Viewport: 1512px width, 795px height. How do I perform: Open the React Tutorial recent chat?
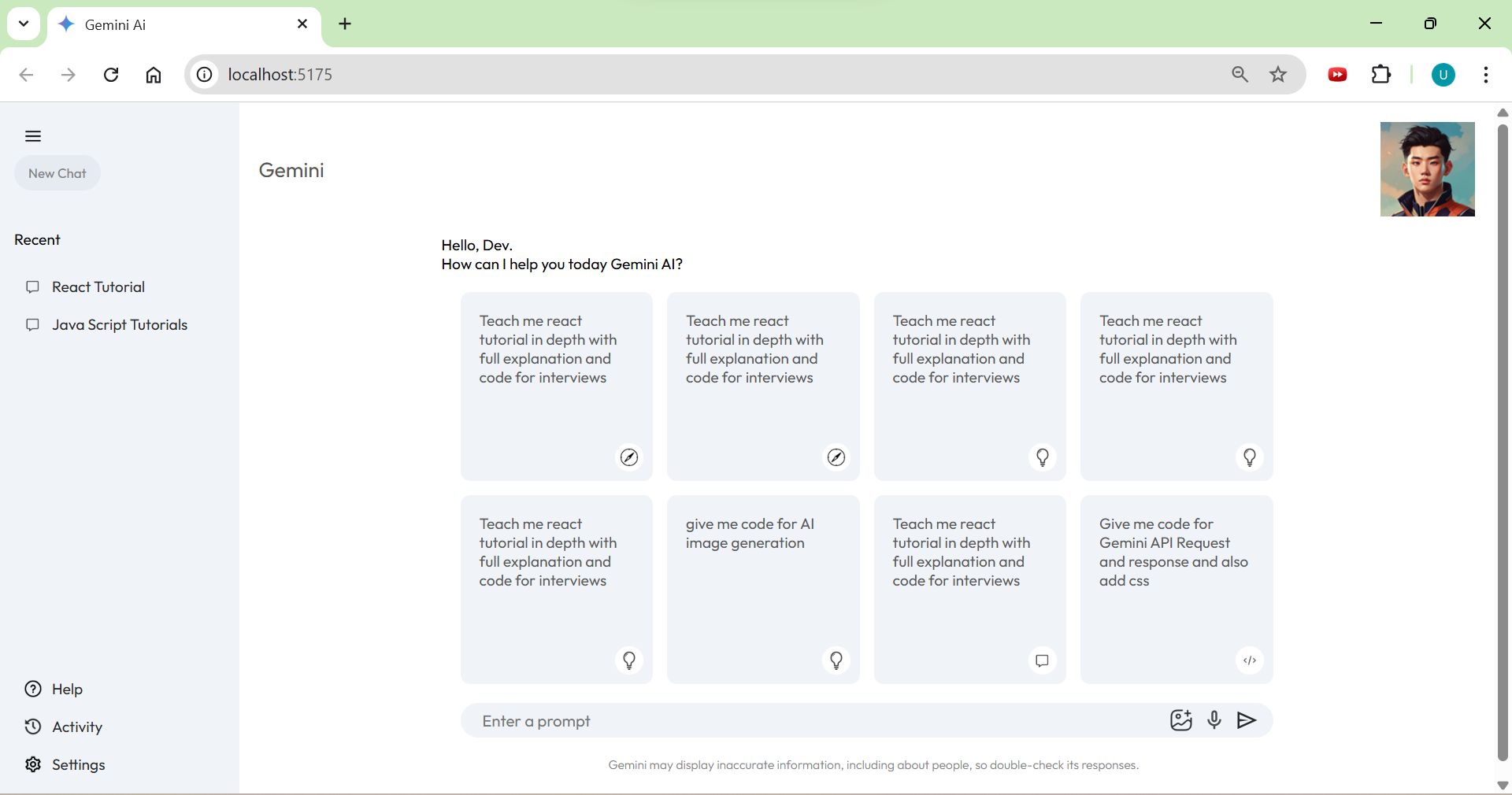(98, 287)
